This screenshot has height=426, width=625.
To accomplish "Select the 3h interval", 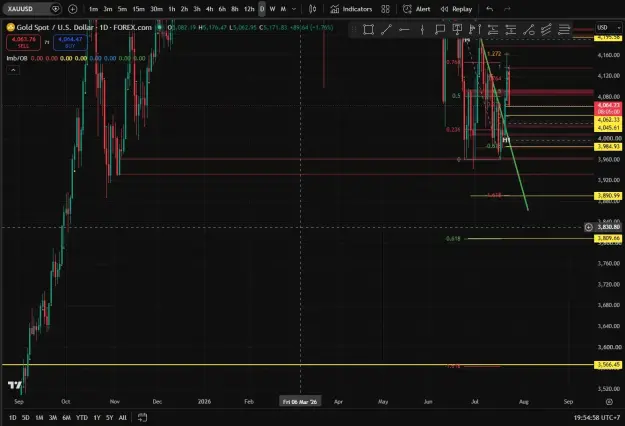I will [x=197, y=9].
